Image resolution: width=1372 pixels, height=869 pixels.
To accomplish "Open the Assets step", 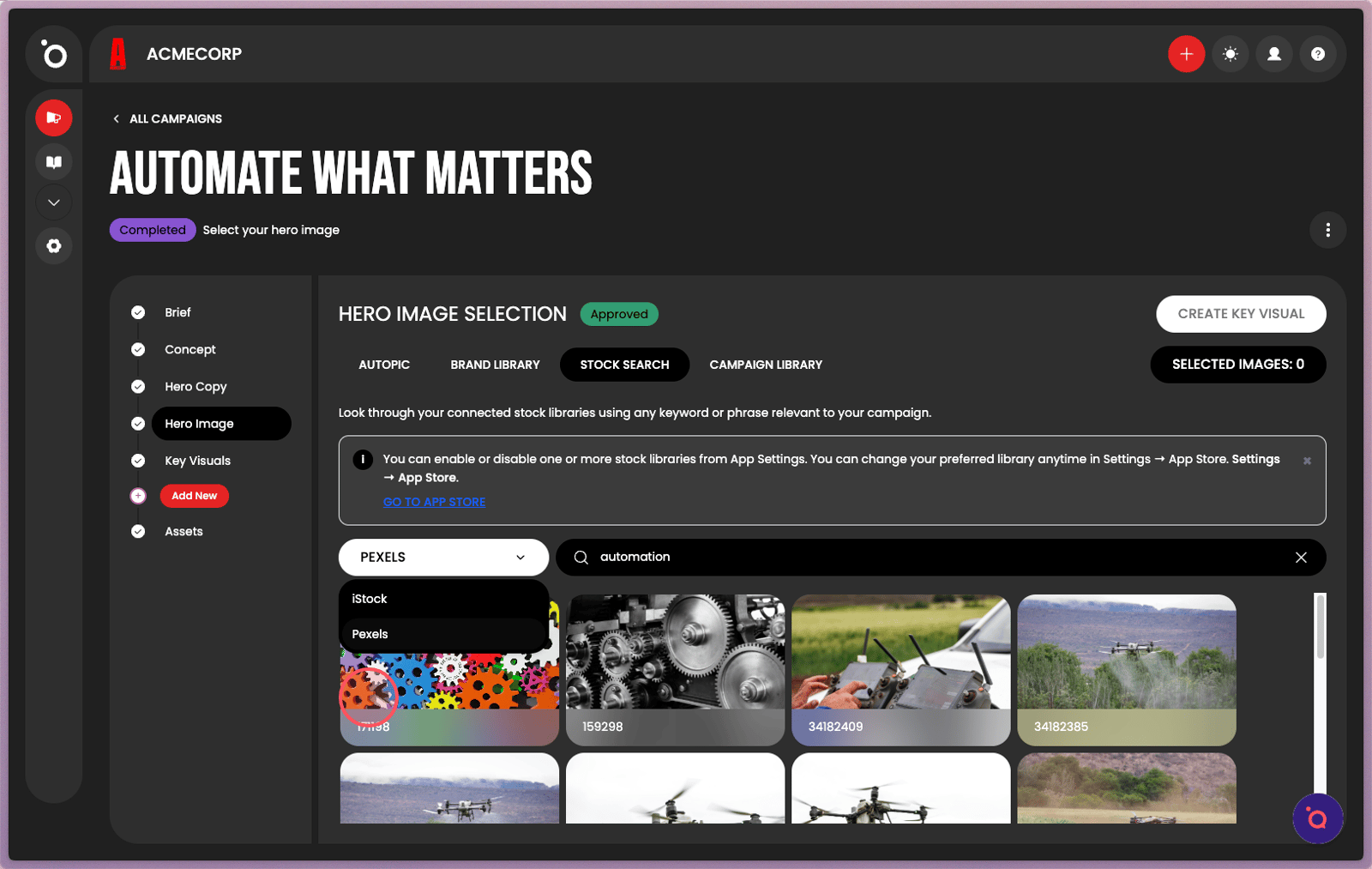I will [x=184, y=532].
